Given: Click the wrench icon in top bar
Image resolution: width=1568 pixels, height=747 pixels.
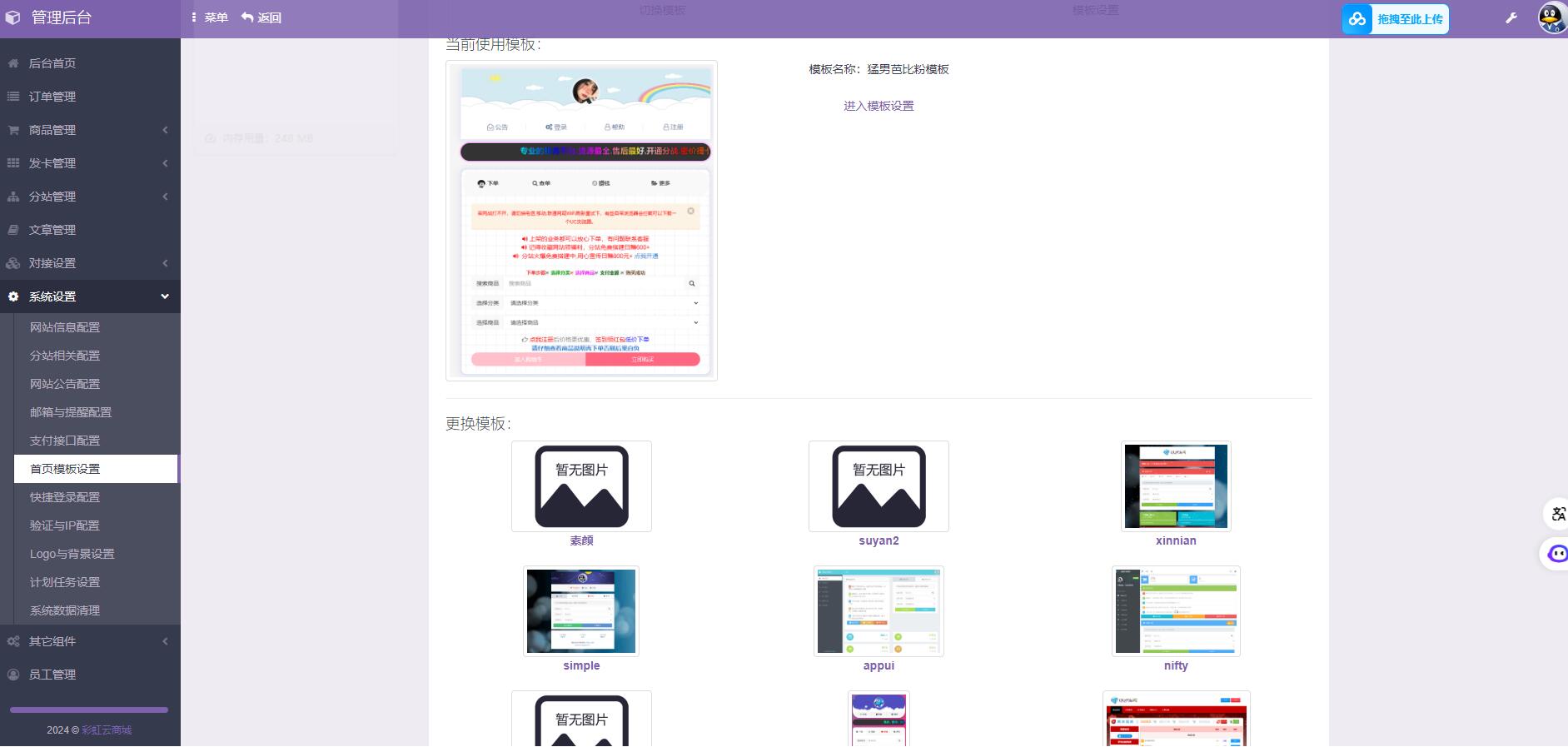Looking at the screenshot, I should [1511, 17].
